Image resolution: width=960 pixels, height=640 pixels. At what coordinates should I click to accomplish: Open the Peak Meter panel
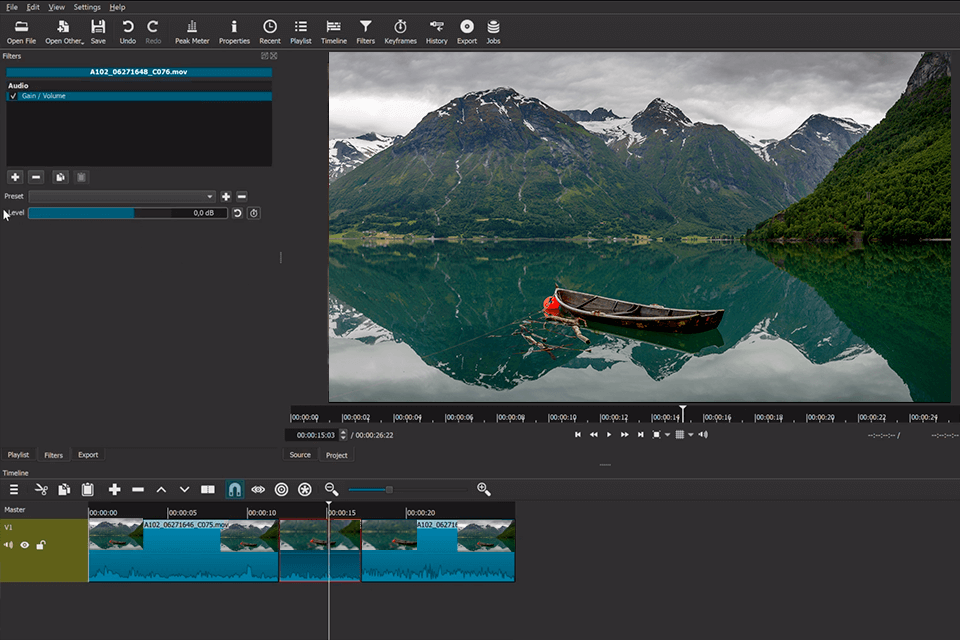pos(192,31)
